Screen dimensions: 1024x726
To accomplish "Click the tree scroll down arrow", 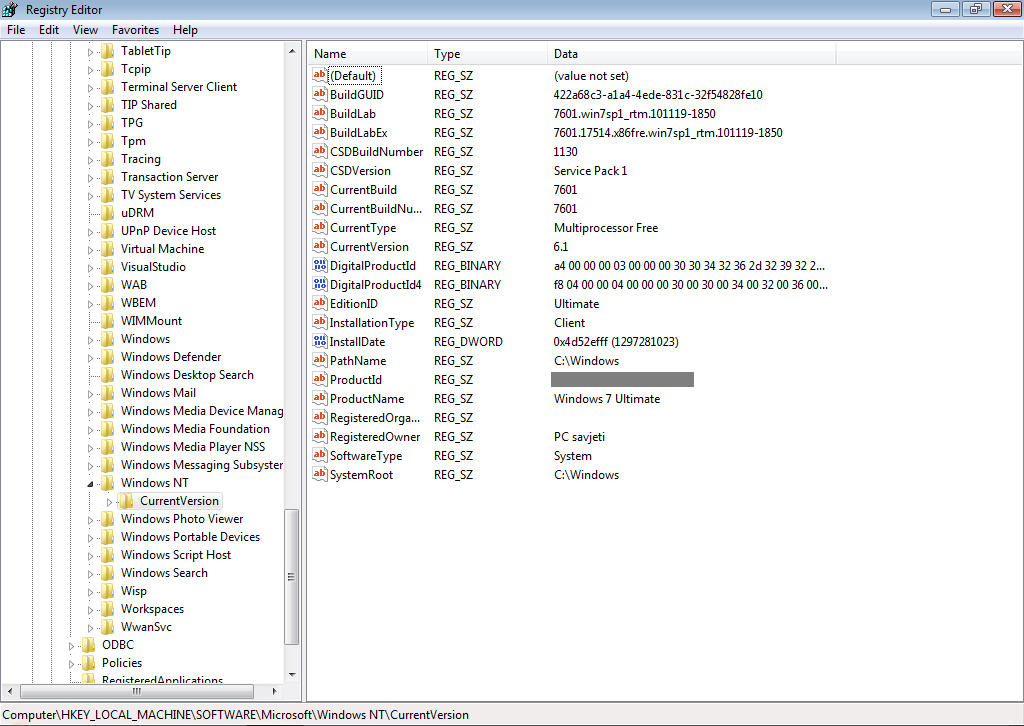I will pos(292,674).
